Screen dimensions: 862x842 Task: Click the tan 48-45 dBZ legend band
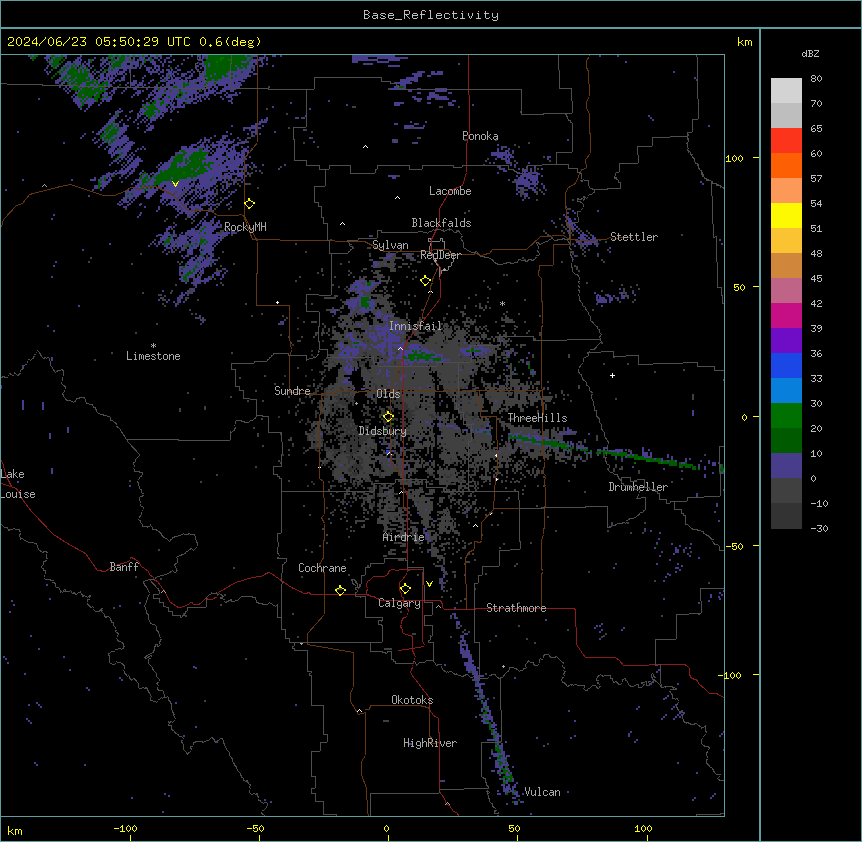tap(786, 265)
